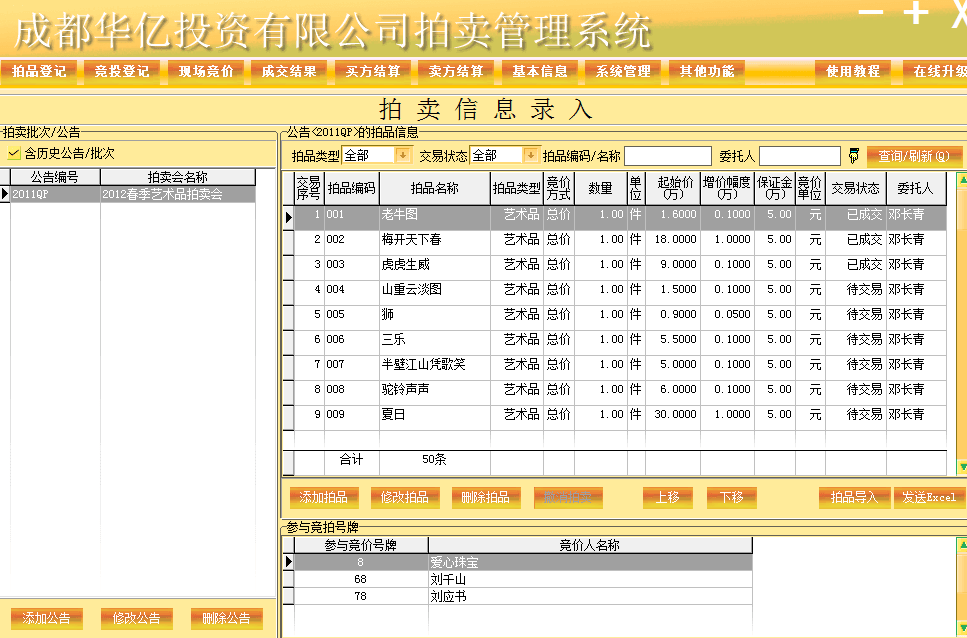Open the 系统管理 menu
Image resolution: width=967 pixels, height=638 pixels.
pyautogui.click(x=623, y=71)
